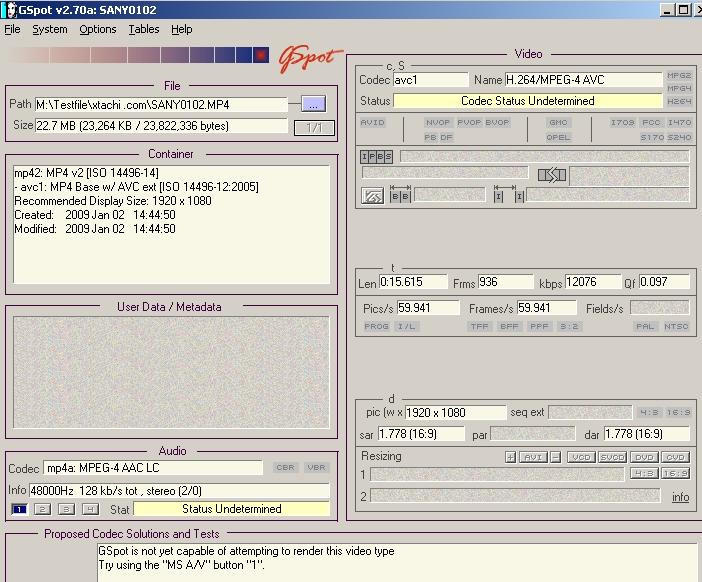Click the audio Status Undetermined bar
The image size is (702, 582).
pyautogui.click(x=231, y=509)
